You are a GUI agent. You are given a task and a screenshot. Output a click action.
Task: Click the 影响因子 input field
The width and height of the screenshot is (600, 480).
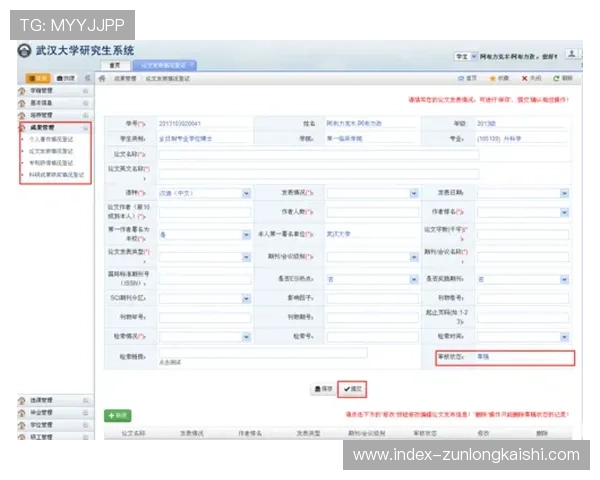point(372,299)
